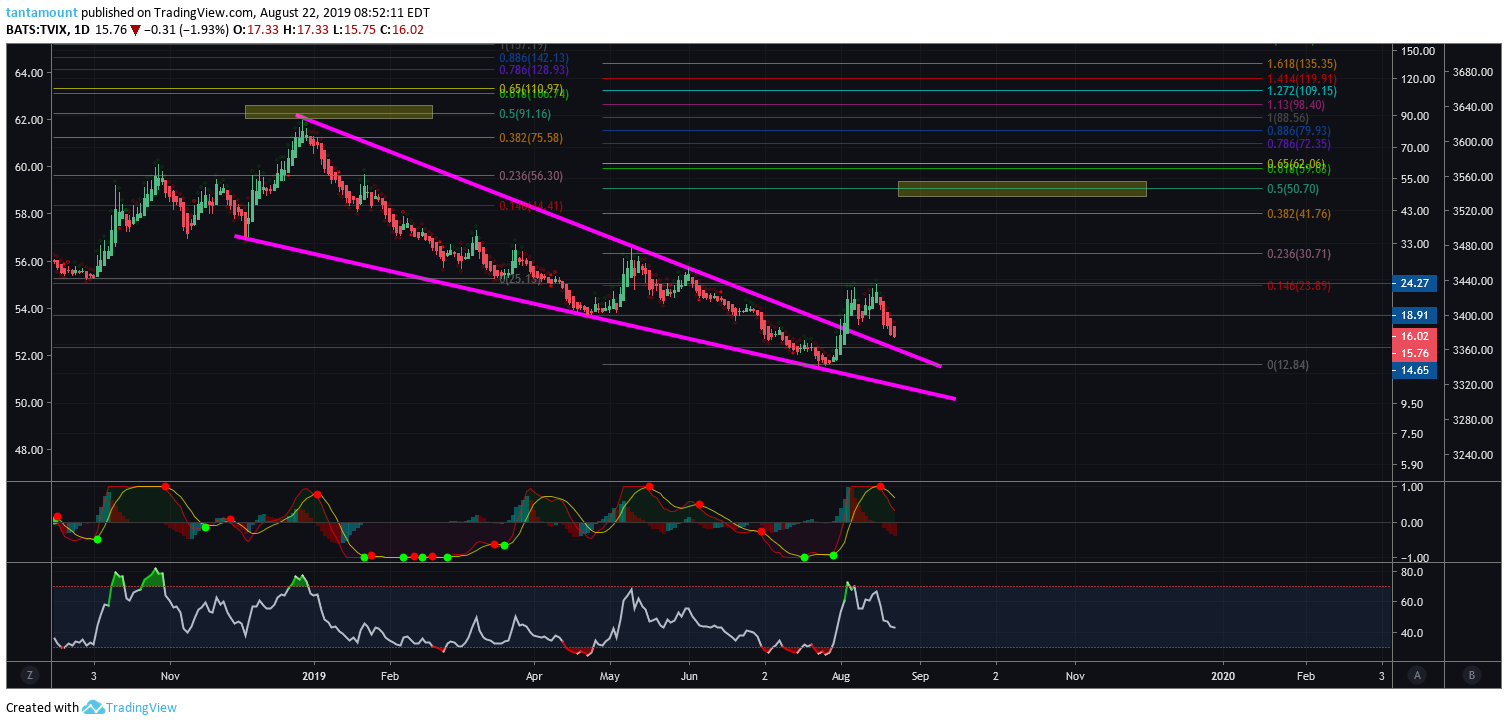The height and width of the screenshot is (725, 1508).
Task: Click the 1.414(119.91) Fibonacci label
Action: (x=1301, y=79)
